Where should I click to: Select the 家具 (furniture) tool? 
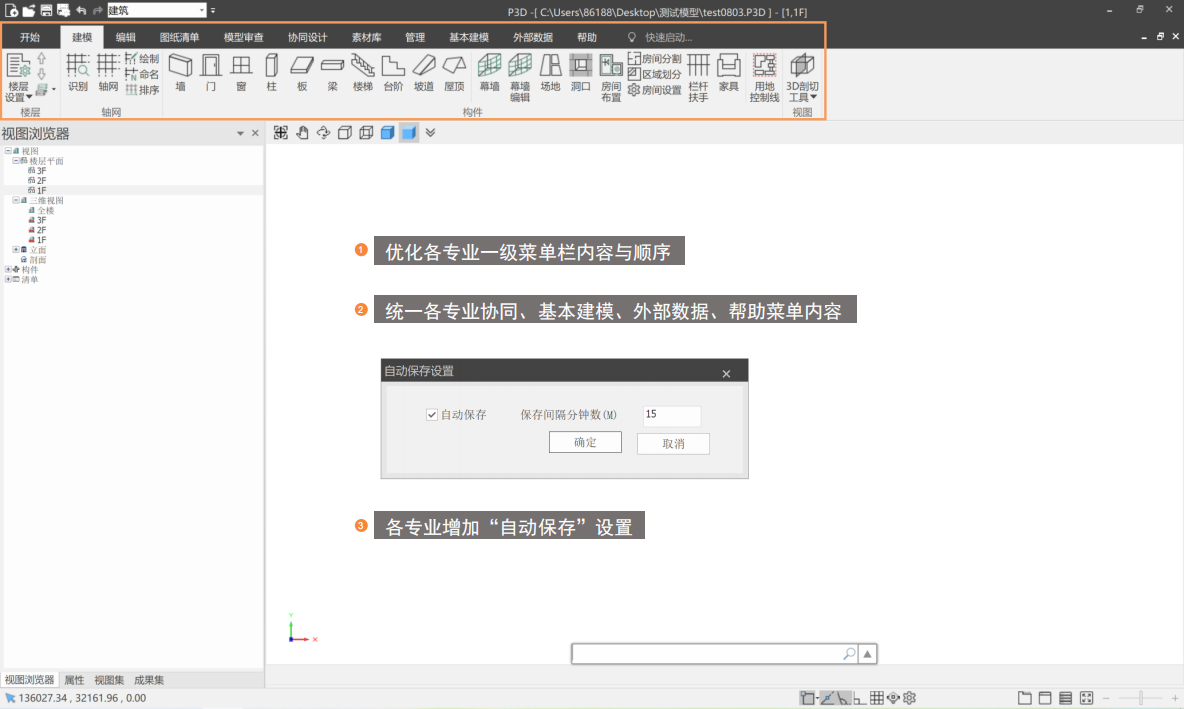tap(729, 74)
